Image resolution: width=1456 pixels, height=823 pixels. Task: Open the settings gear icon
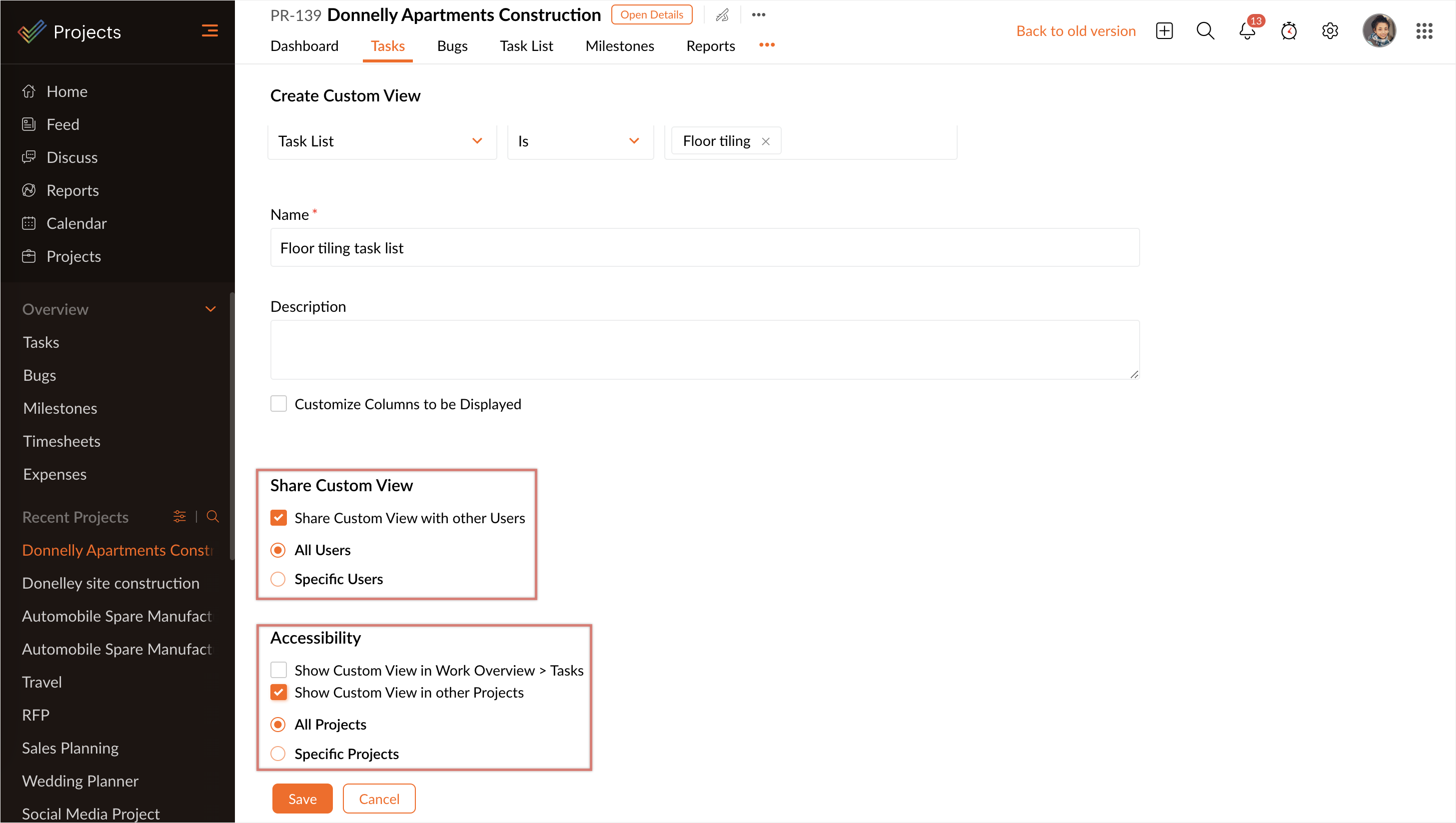1330,31
